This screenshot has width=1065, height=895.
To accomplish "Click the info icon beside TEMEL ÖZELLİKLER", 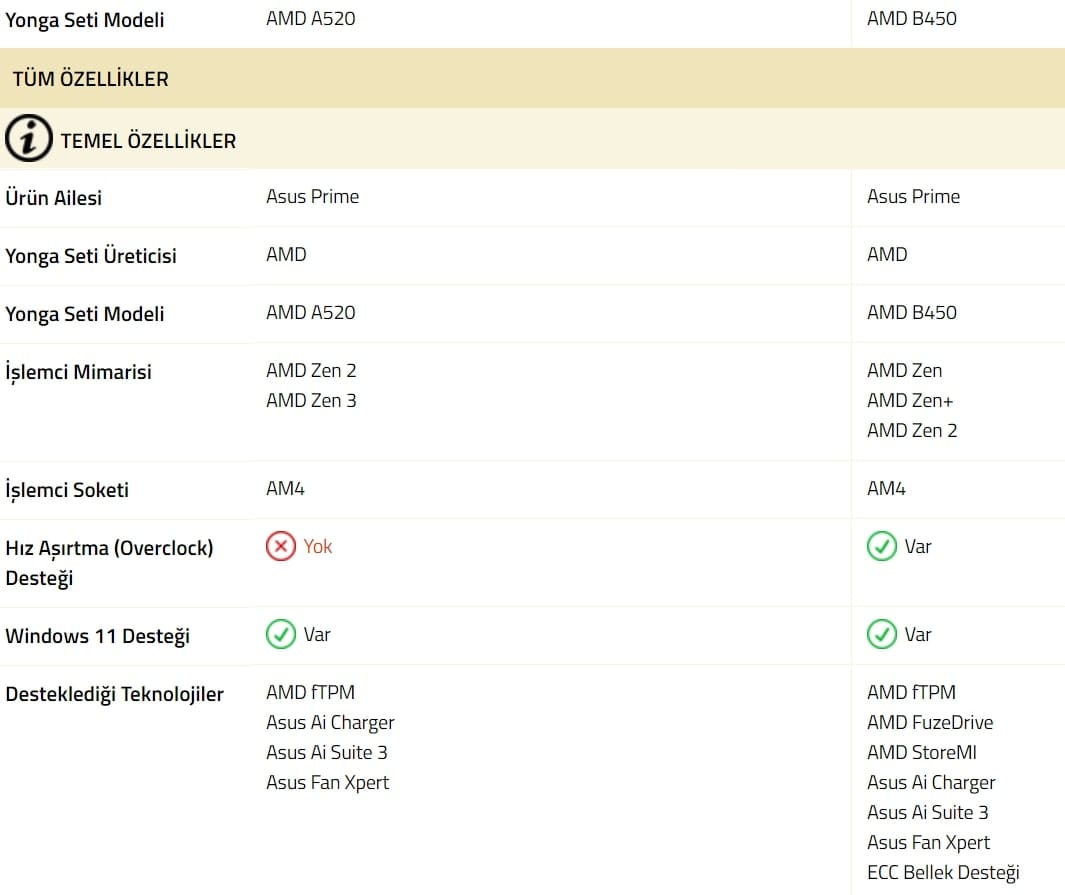I will [x=29, y=139].
